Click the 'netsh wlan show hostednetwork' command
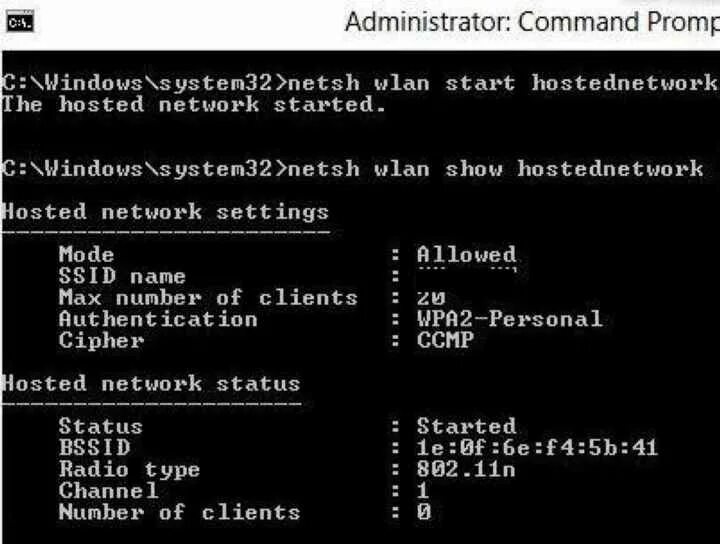Viewport: 720px width, 544px height. pos(495,169)
